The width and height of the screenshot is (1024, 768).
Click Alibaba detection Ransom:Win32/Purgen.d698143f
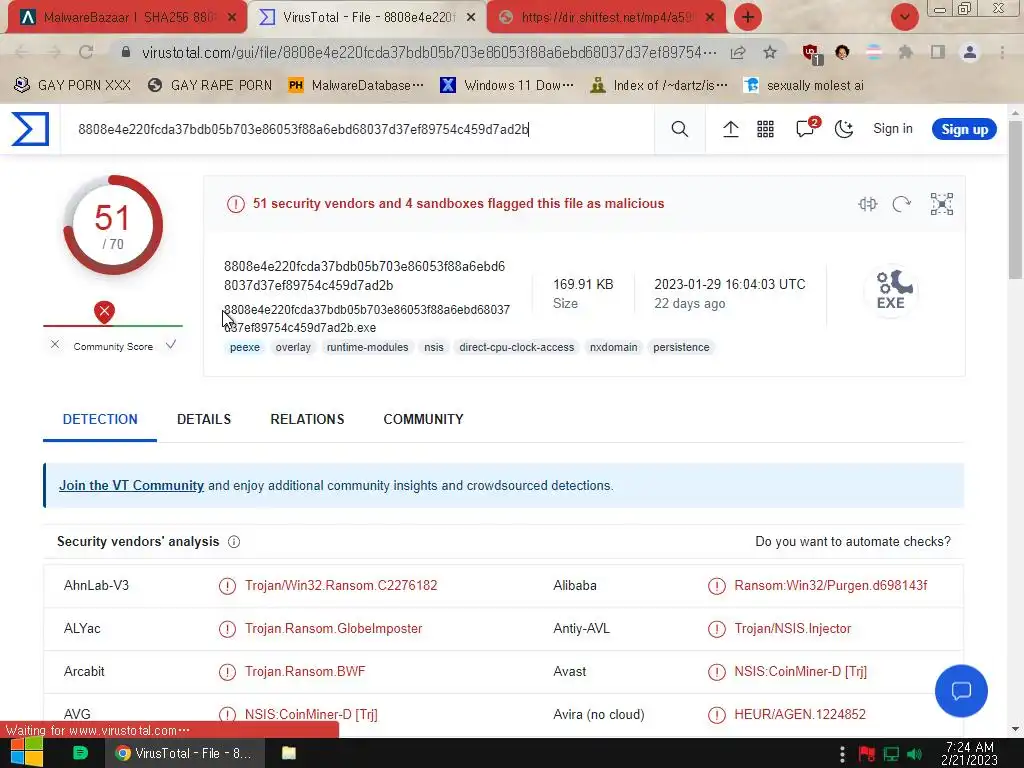831,585
